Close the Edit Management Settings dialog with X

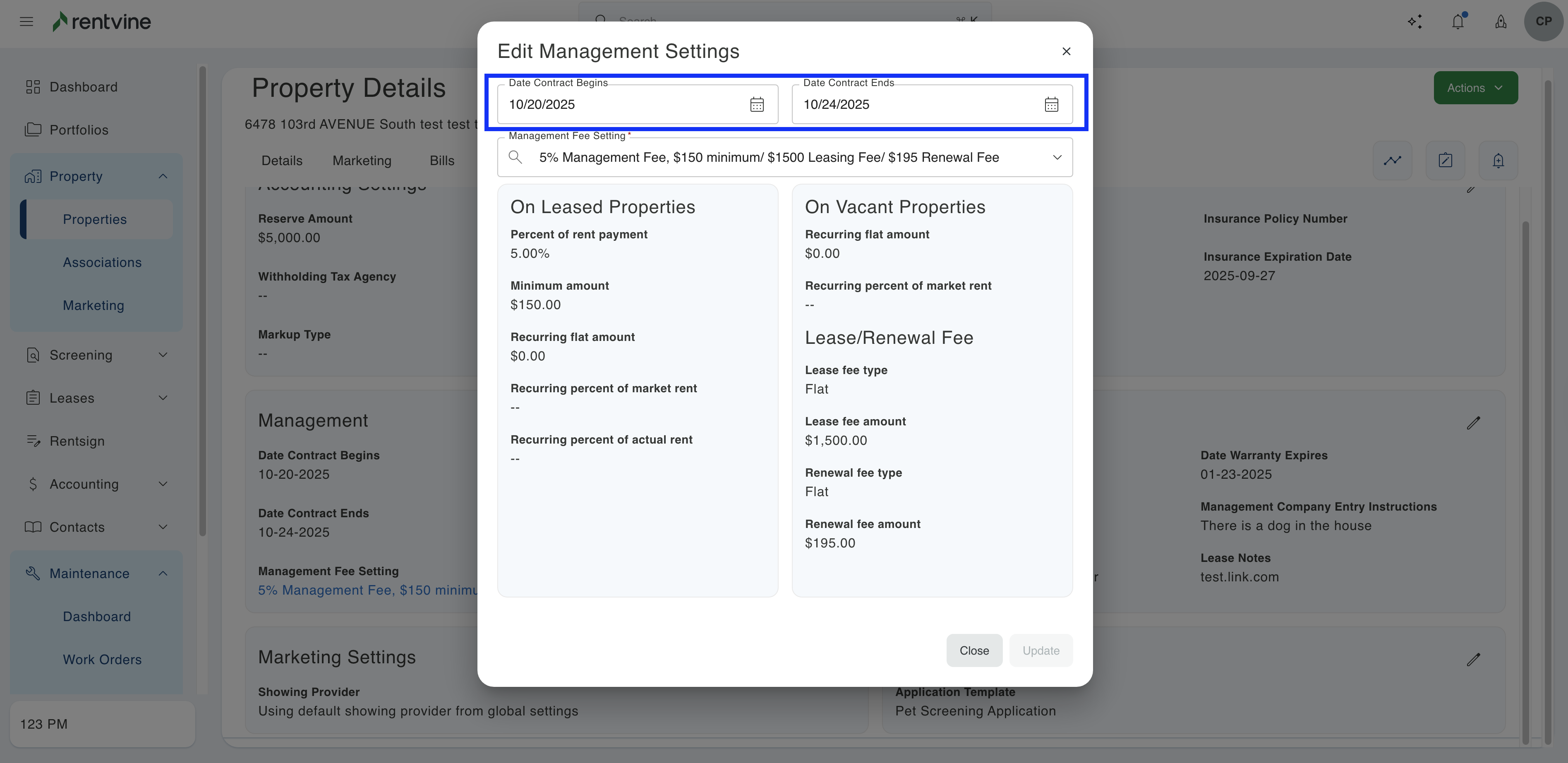(x=1066, y=52)
